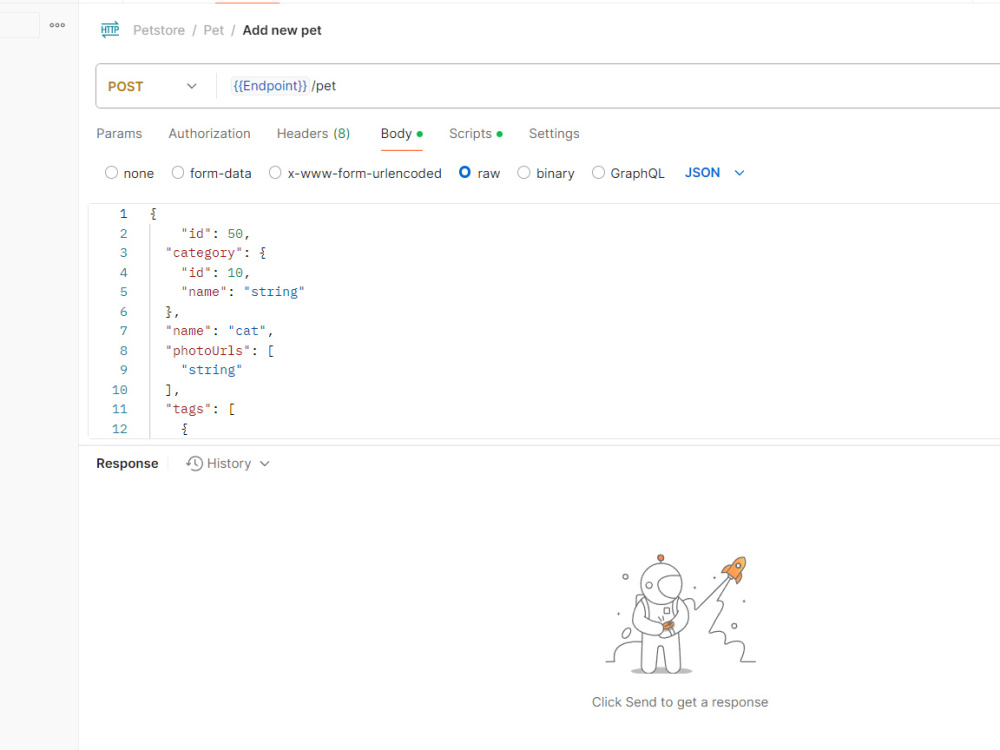Click the HTTP request type icon
1000x750 pixels.
click(x=110, y=29)
